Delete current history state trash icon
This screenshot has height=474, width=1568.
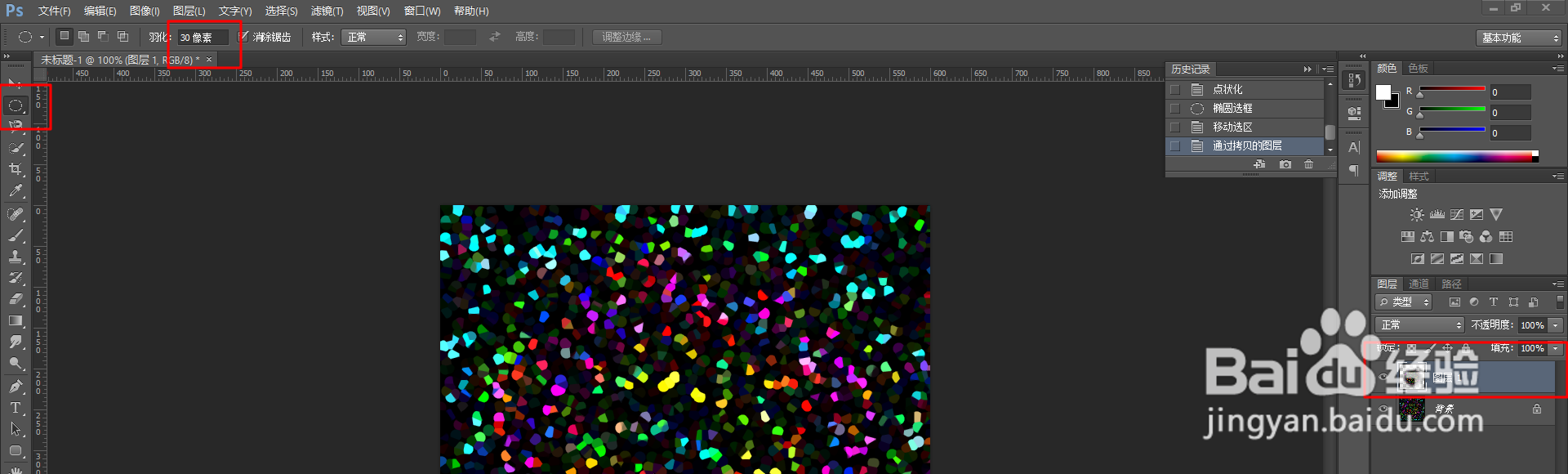pos(1309,164)
